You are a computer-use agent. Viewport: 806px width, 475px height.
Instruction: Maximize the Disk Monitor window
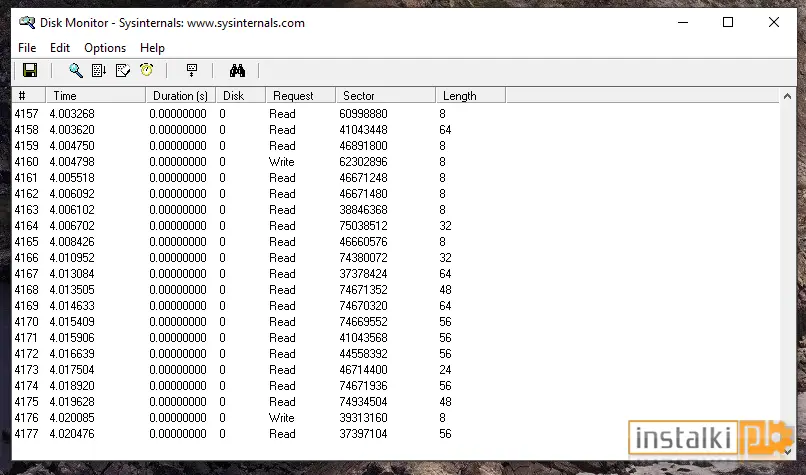(728, 22)
